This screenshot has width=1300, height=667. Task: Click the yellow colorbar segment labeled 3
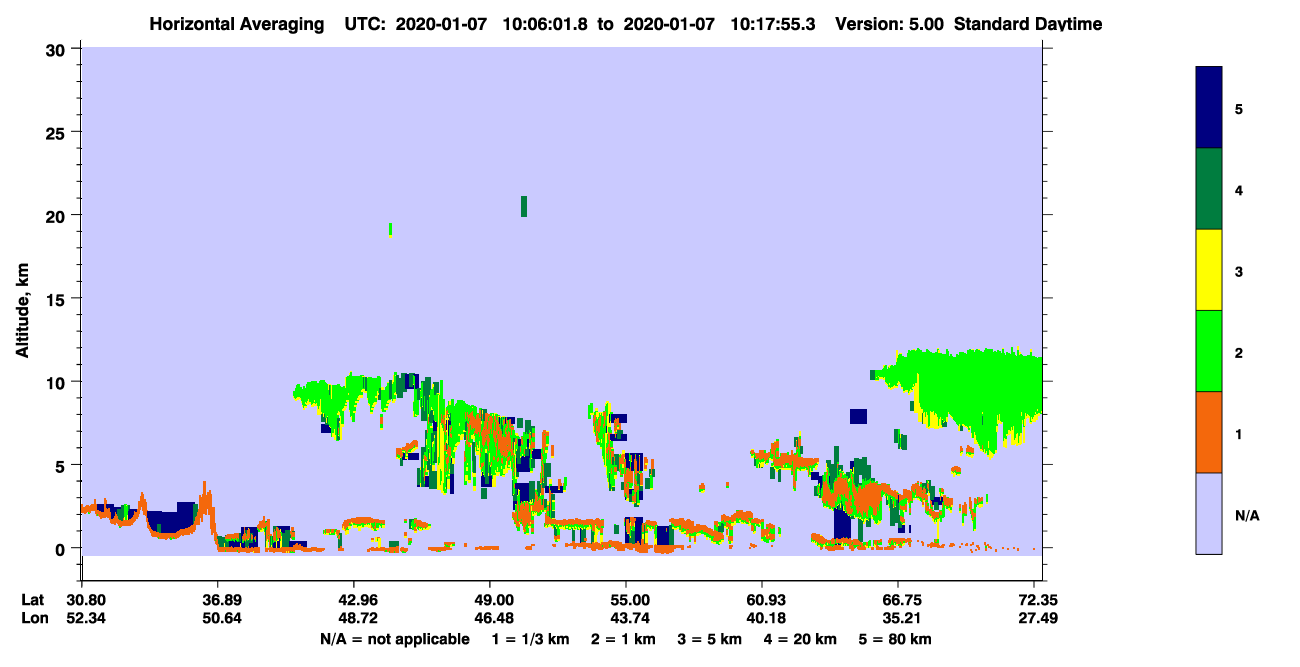(1208, 270)
